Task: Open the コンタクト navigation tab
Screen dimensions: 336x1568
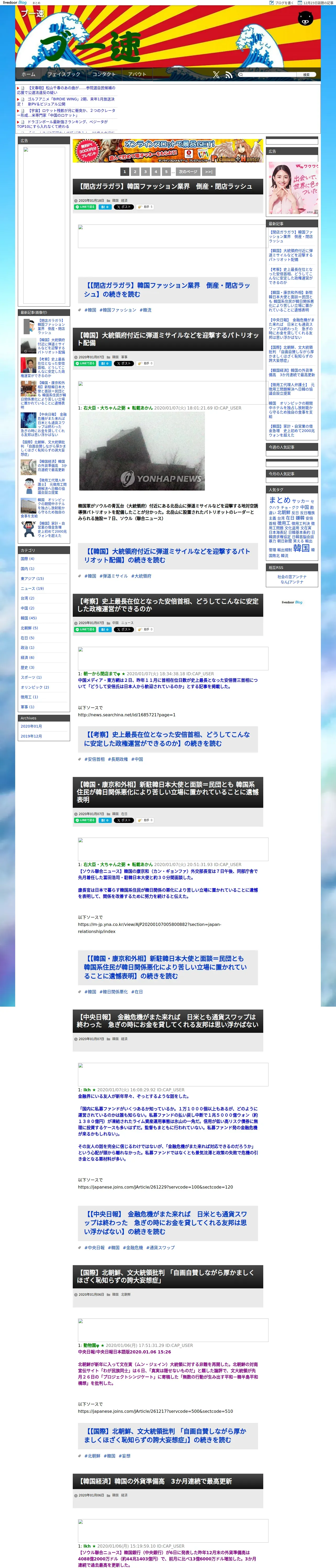Action: click(x=104, y=74)
